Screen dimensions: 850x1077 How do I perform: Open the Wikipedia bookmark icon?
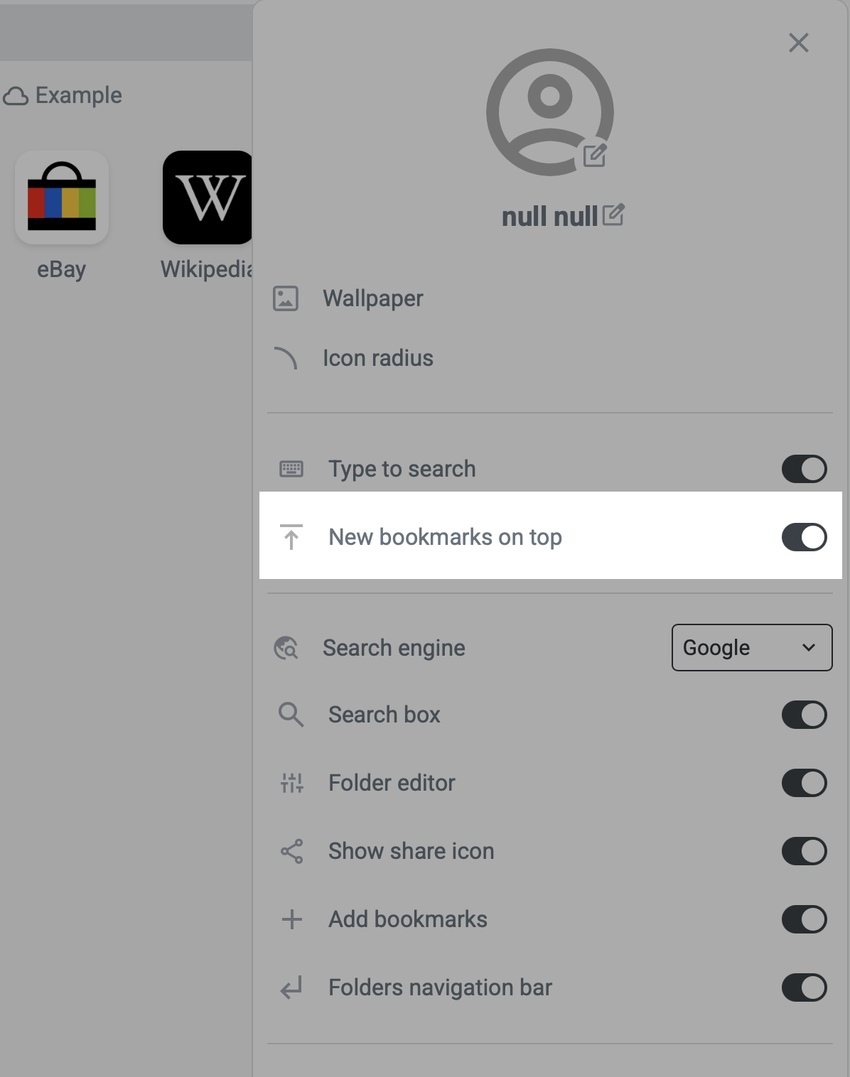click(208, 197)
